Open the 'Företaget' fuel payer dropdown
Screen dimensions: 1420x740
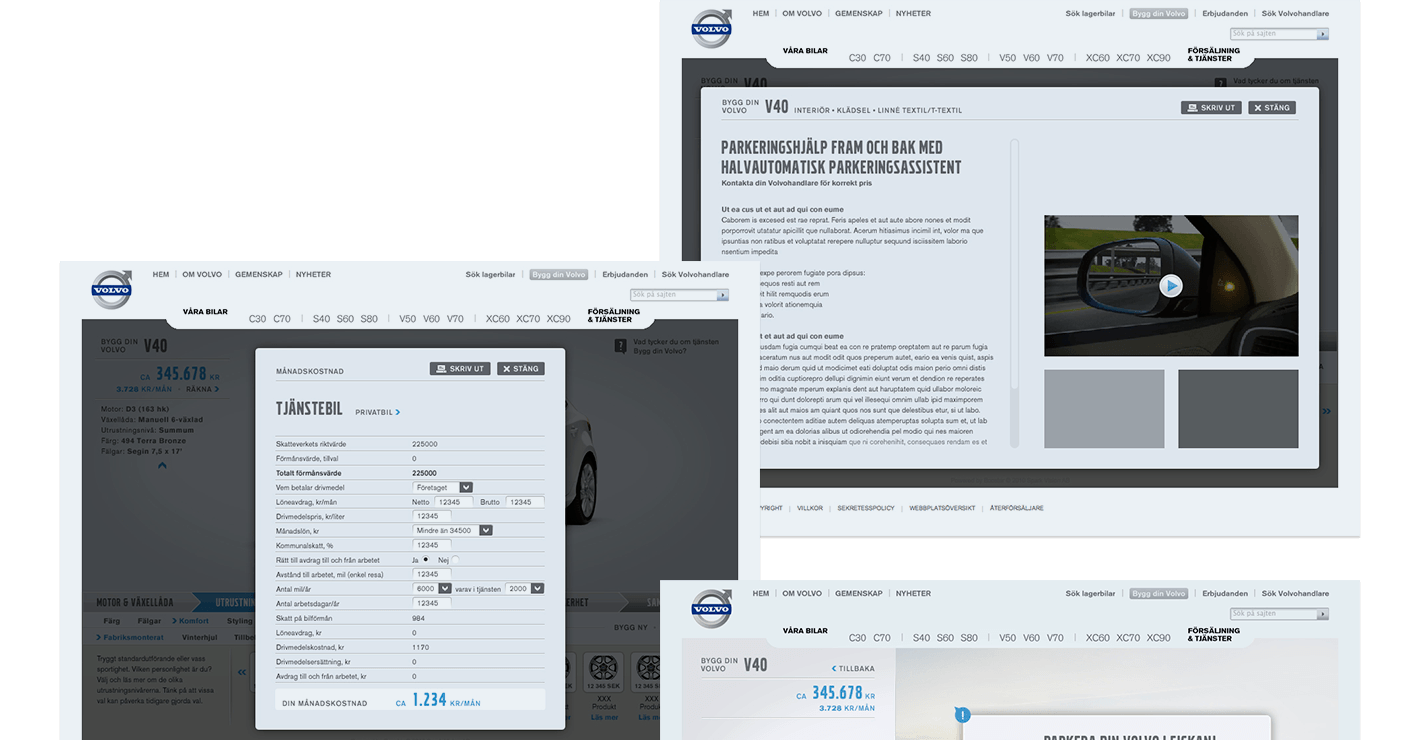(x=443, y=487)
